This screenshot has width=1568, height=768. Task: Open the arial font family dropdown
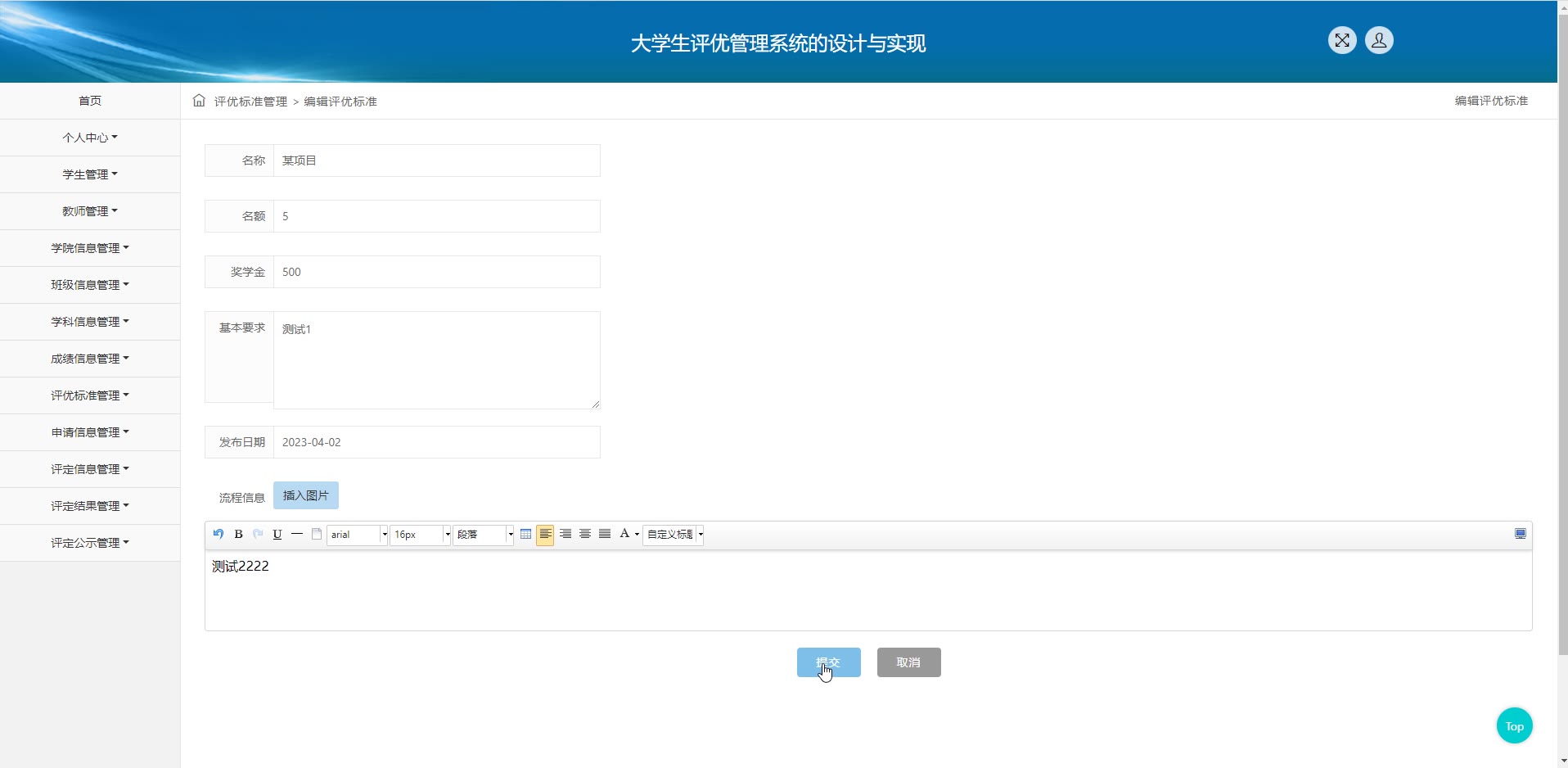click(x=357, y=535)
